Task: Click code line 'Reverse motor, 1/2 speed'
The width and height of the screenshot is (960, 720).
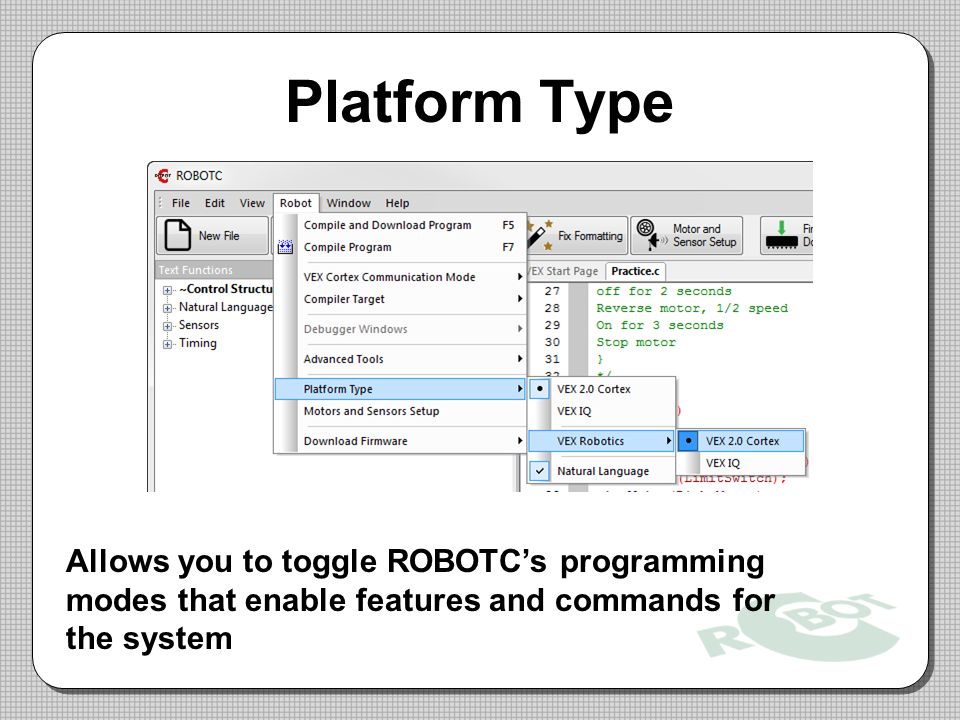Action: coord(692,308)
